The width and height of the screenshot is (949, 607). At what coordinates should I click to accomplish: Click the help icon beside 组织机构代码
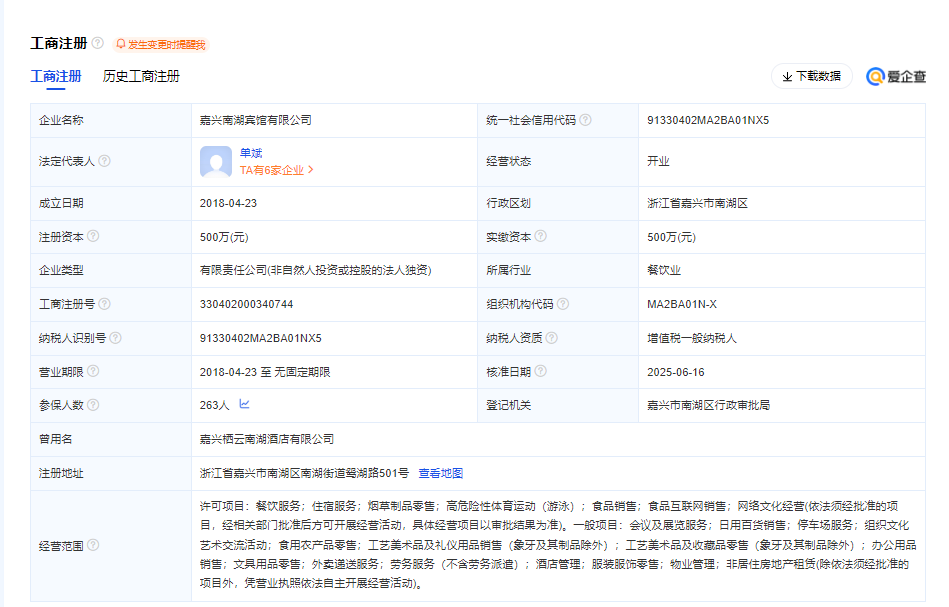[562, 304]
